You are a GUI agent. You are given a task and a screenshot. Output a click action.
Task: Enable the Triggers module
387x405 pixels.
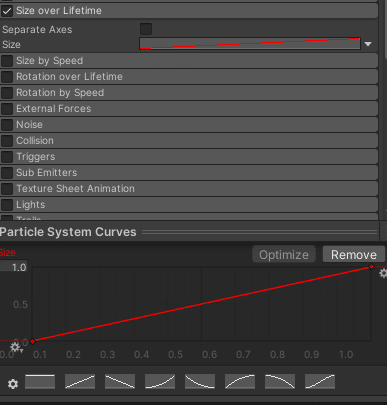click(x=7, y=157)
